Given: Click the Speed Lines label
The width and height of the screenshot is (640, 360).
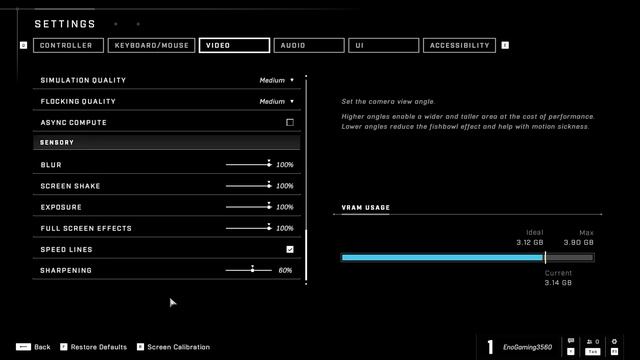Looking at the screenshot, I should pyautogui.click(x=67, y=249).
